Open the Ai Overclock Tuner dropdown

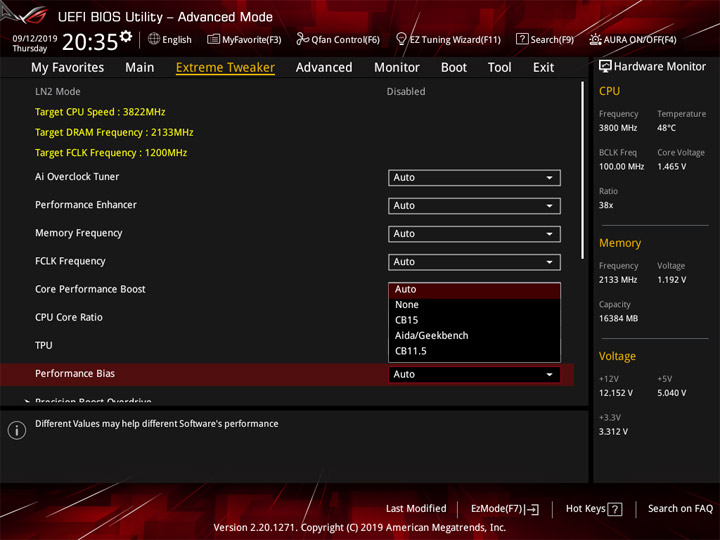pos(474,178)
